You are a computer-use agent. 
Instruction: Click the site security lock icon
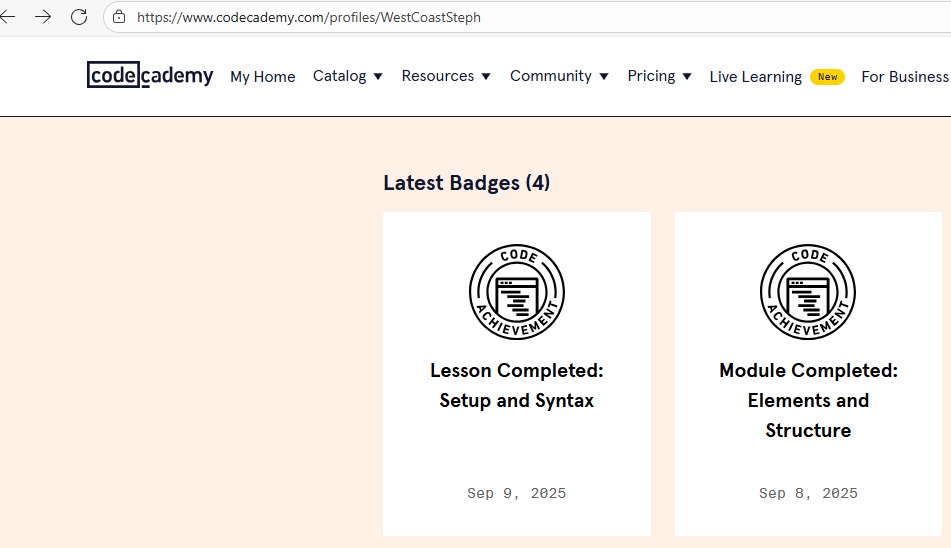point(119,17)
